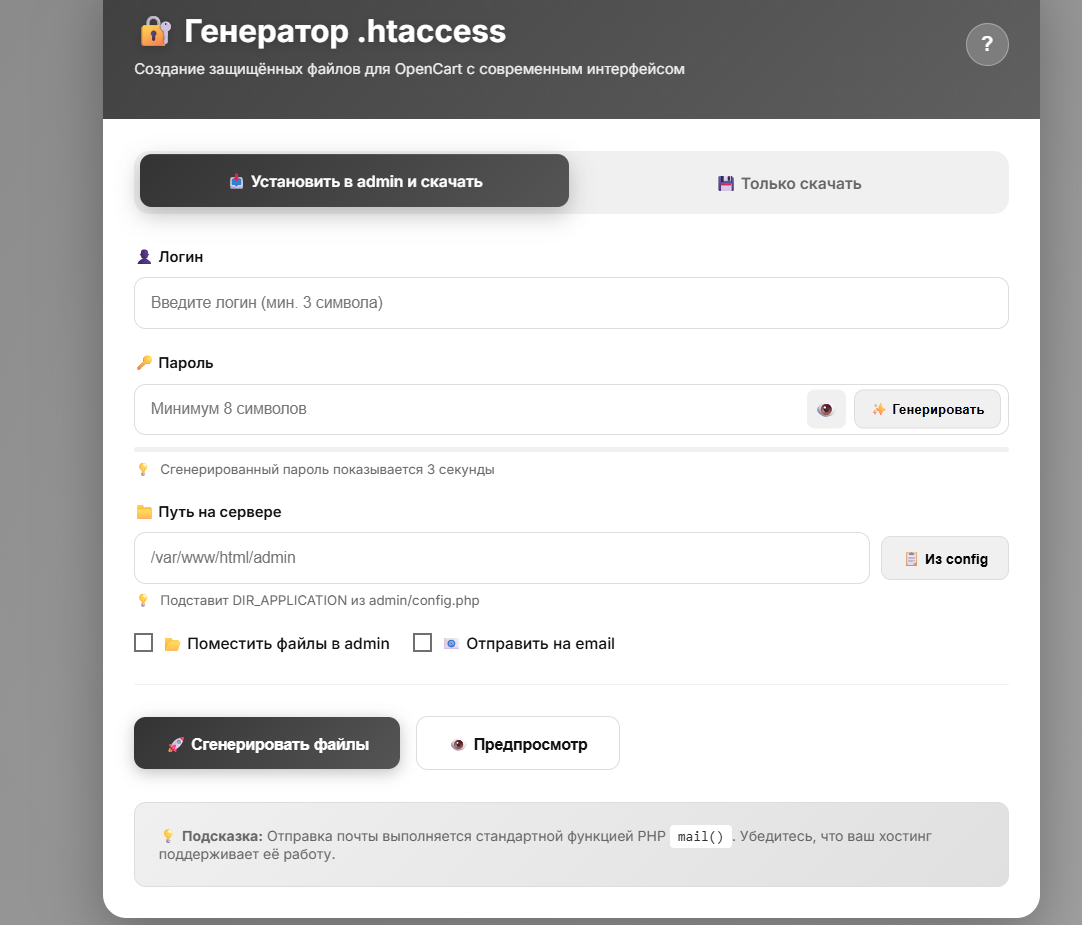Open the Предпросмотр preview button
The width and height of the screenshot is (1082, 925).
tap(517, 744)
